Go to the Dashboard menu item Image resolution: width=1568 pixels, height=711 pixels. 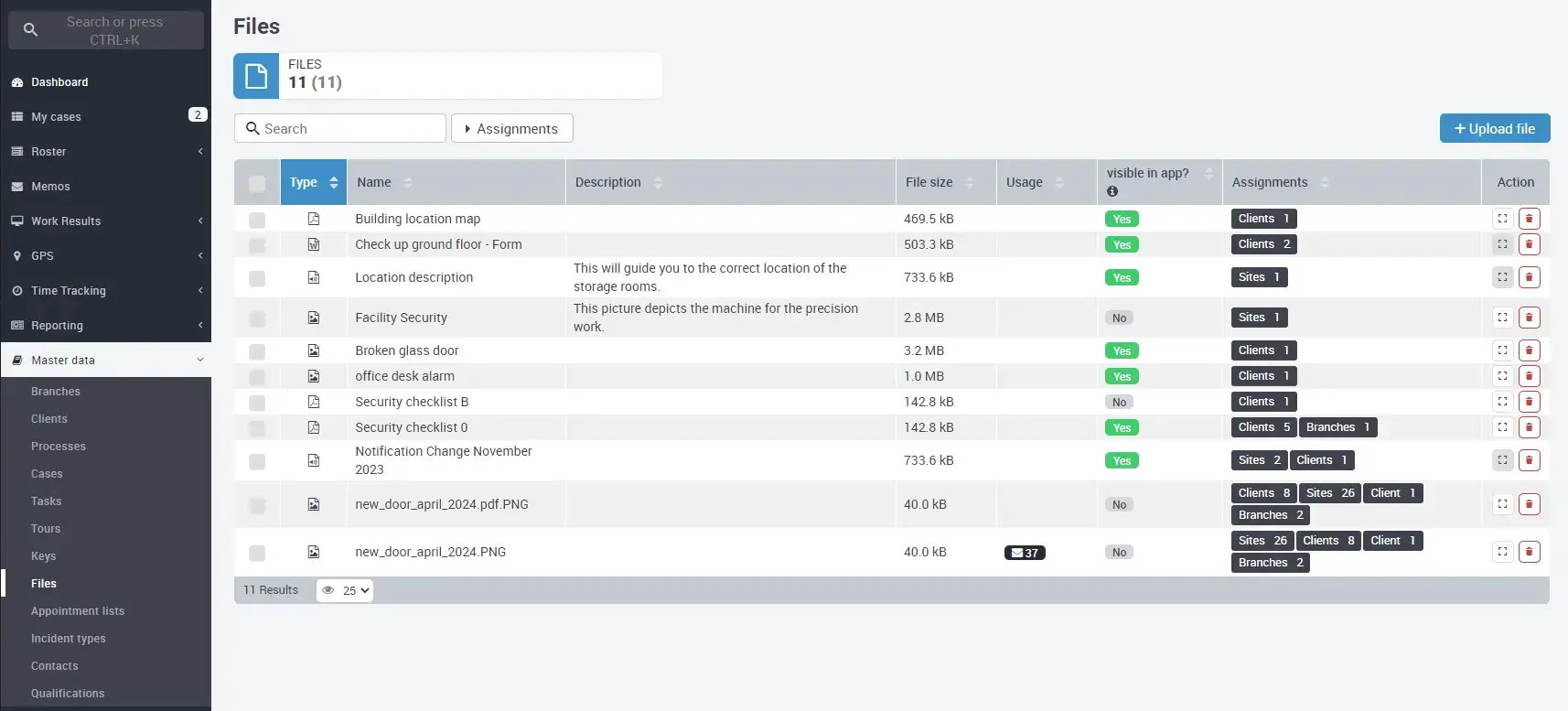pyautogui.click(x=59, y=82)
